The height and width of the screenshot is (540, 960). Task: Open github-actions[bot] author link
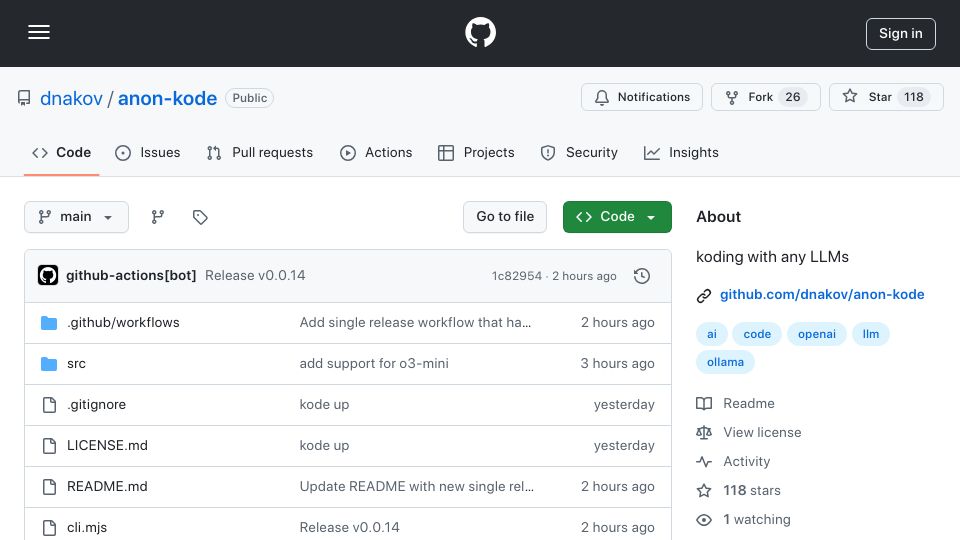point(131,276)
